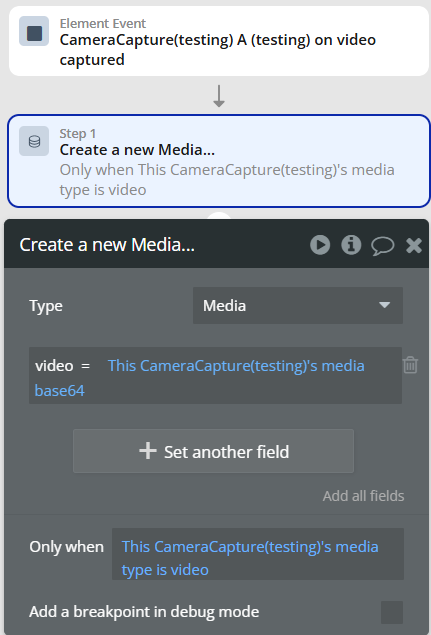The image size is (431, 635).
Task: Click the video field name label
Action: [54, 366]
